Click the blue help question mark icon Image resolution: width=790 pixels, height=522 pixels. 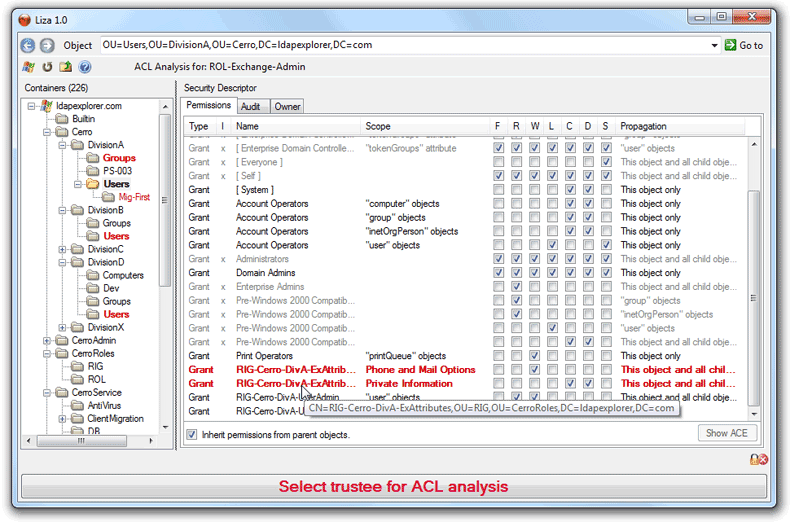coord(85,67)
